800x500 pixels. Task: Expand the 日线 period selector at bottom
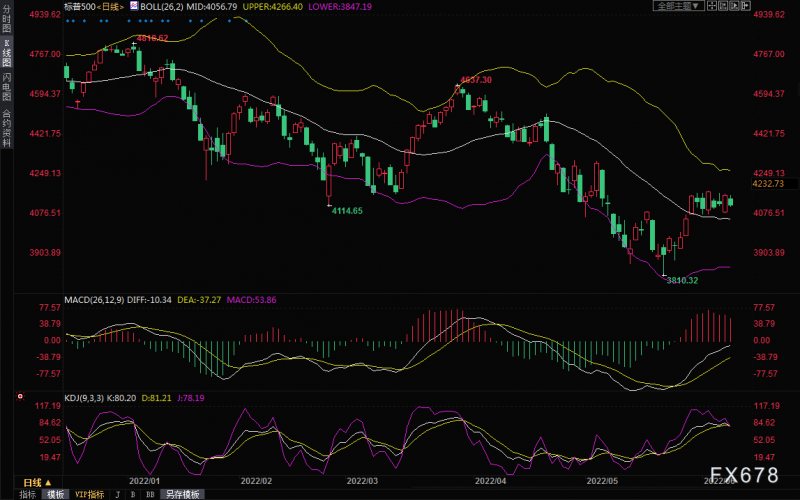[37, 482]
